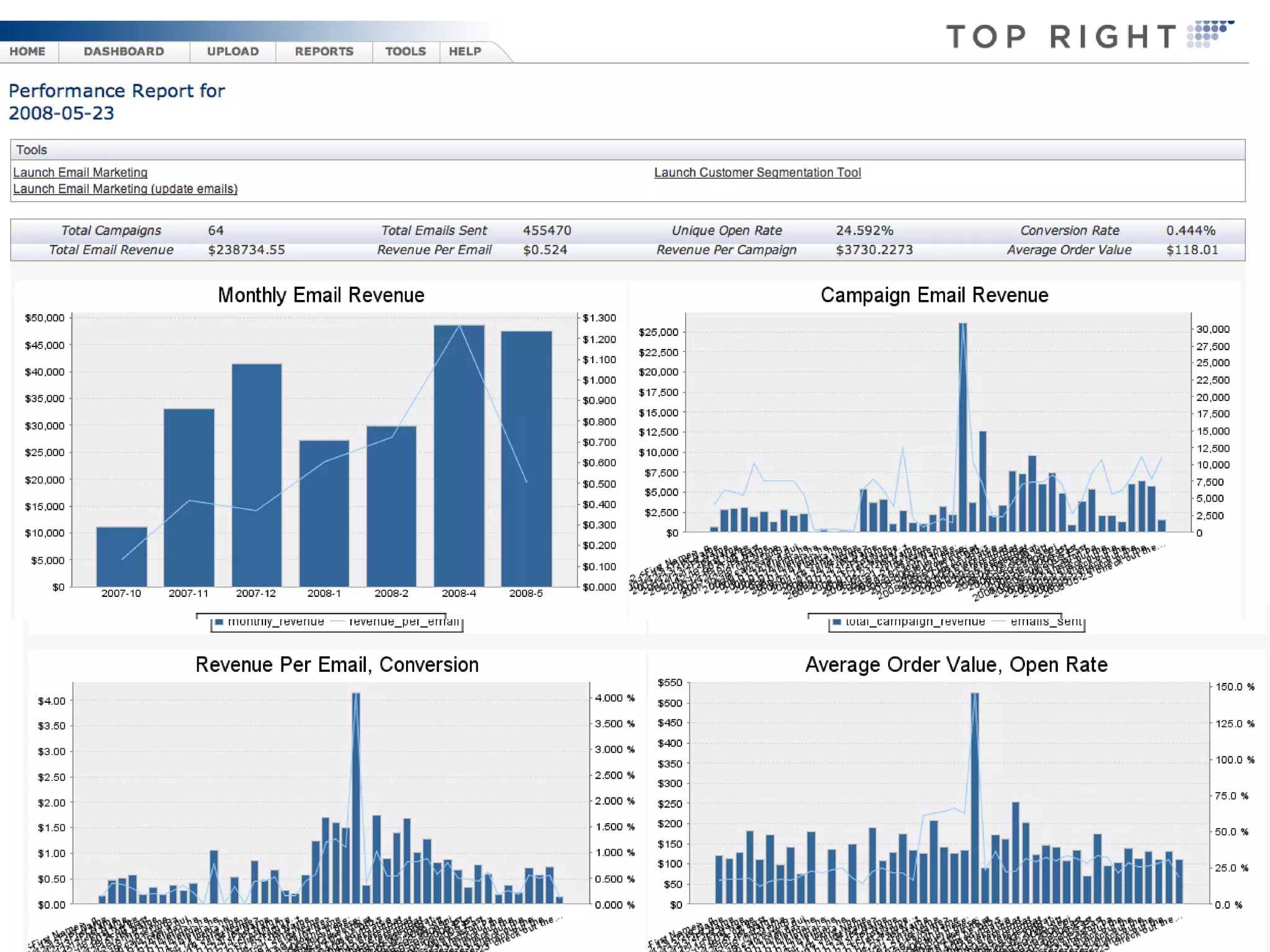The width and height of the screenshot is (1270, 952).
Task: Open Launch Email Marketing (update emails) link
Action: point(125,189)
